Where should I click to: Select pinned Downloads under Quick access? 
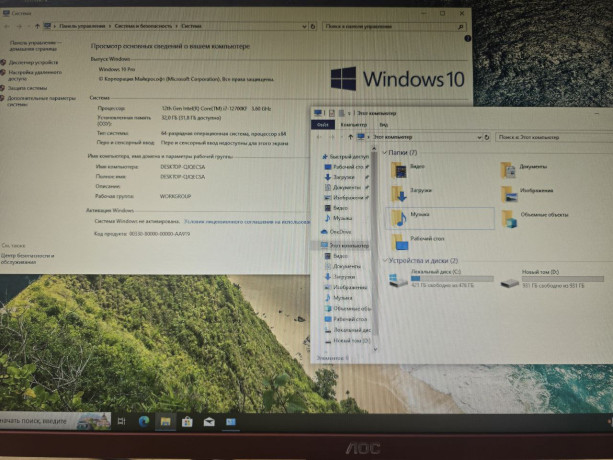point(346,177)
